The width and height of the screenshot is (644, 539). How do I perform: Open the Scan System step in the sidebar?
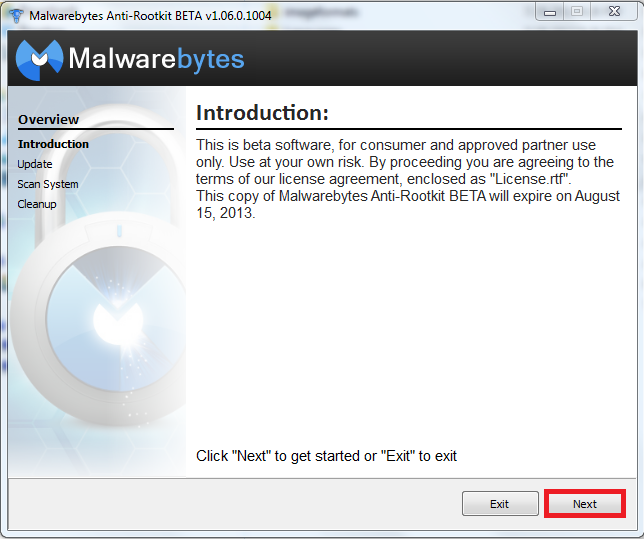coord(48,184)
